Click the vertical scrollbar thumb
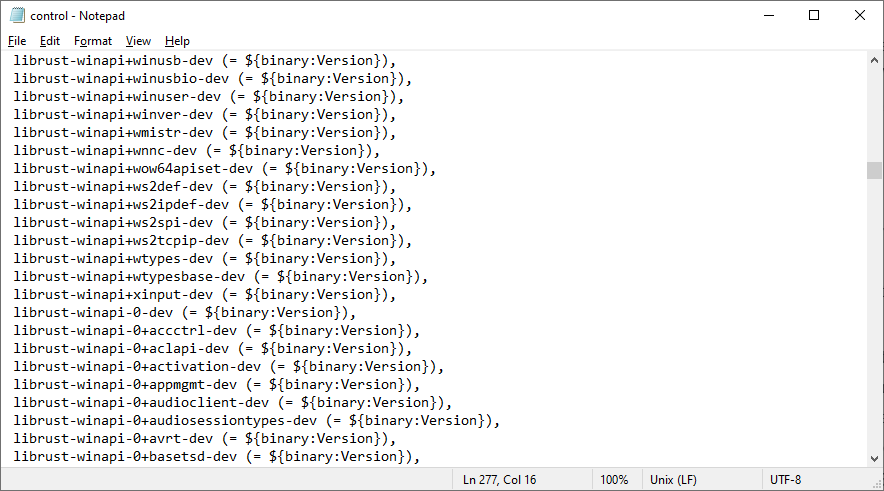This screenshot has height=491, width=884. pyautogui.click(x=874, y=170)
